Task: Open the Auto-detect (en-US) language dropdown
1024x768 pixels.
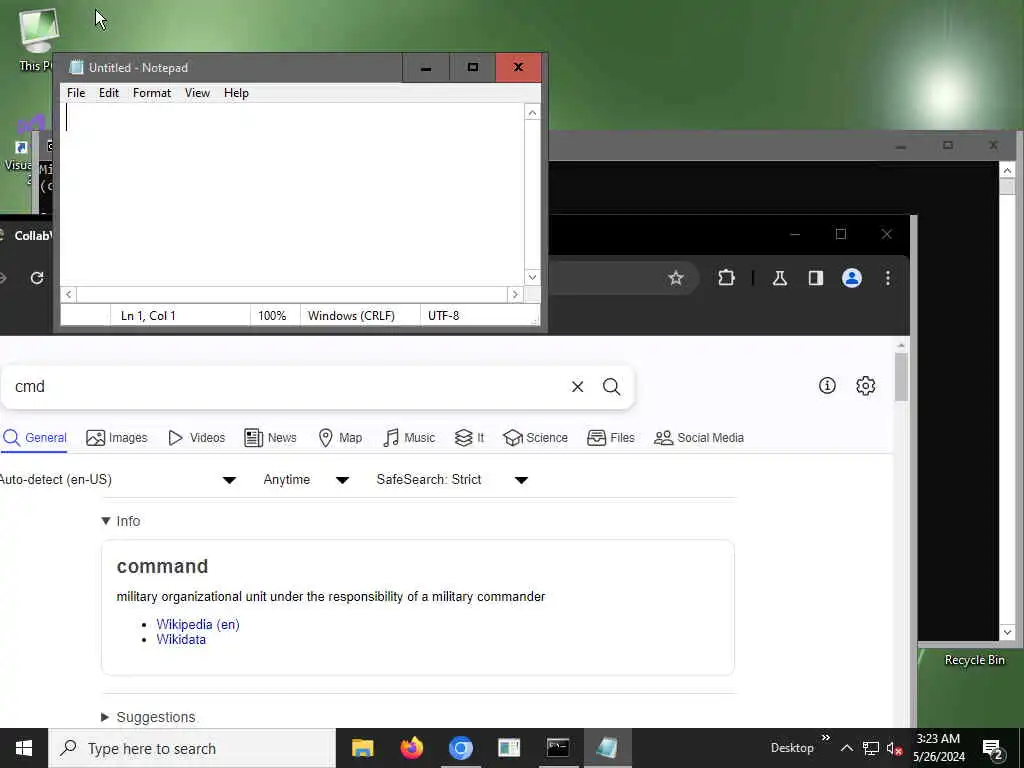Action: pos(118,479)
